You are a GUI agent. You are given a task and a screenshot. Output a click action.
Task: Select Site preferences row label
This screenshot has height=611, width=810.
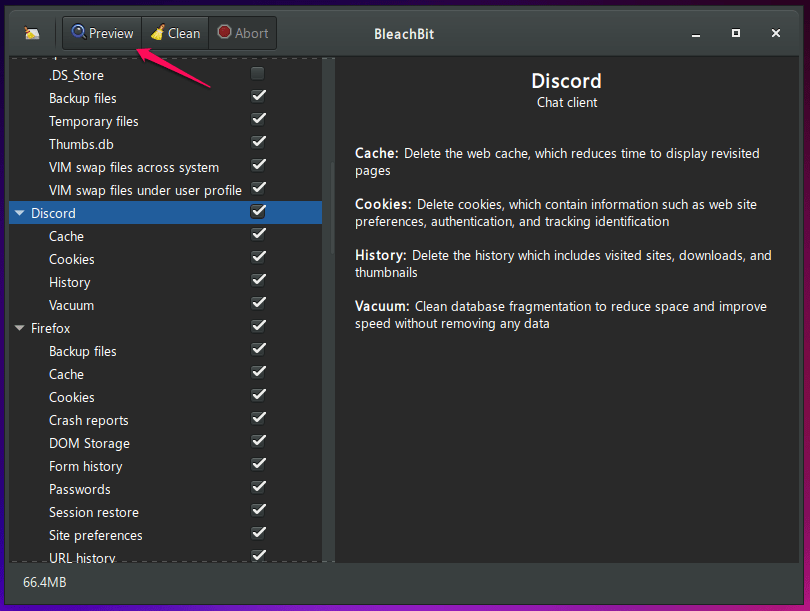[96, 536]
